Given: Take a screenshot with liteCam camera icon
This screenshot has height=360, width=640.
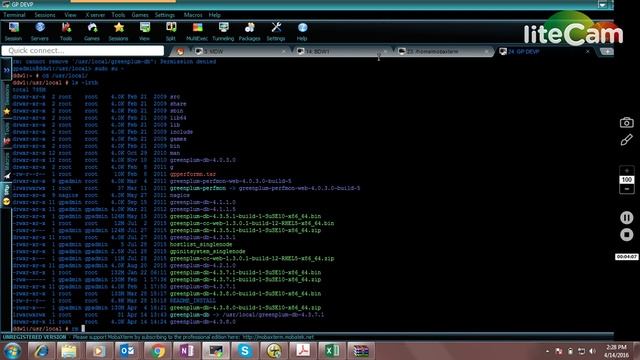Looking at the screenshot, I should point(627,122).
